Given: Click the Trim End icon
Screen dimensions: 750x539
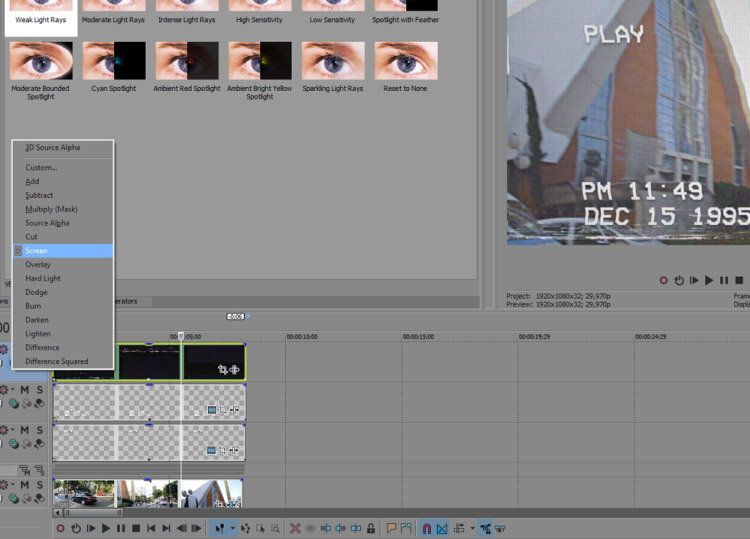Looking at the screenshot, I should tap(341, 528).
